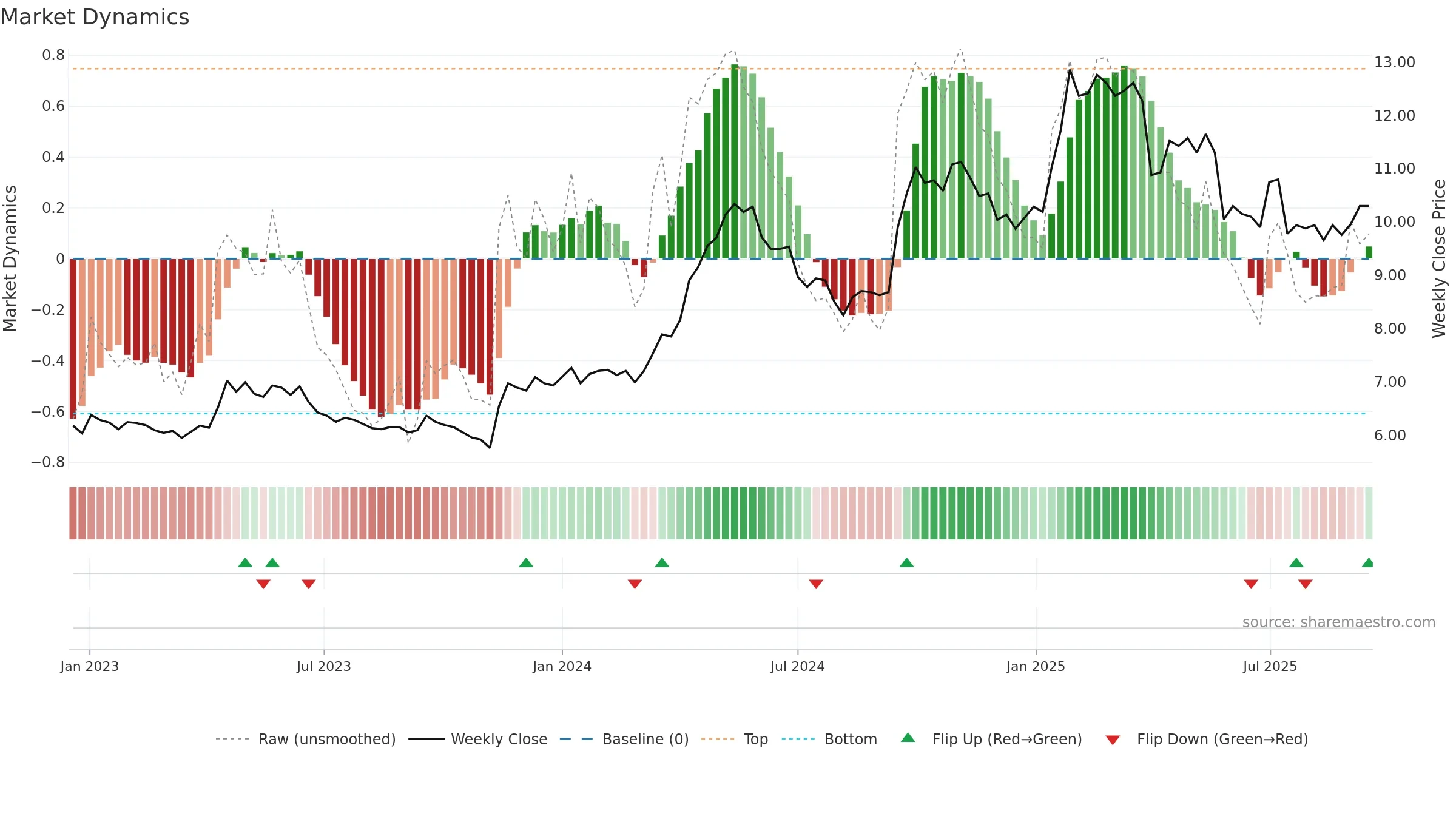Click the Jan 2023 axis label

(x=90, y=666)
